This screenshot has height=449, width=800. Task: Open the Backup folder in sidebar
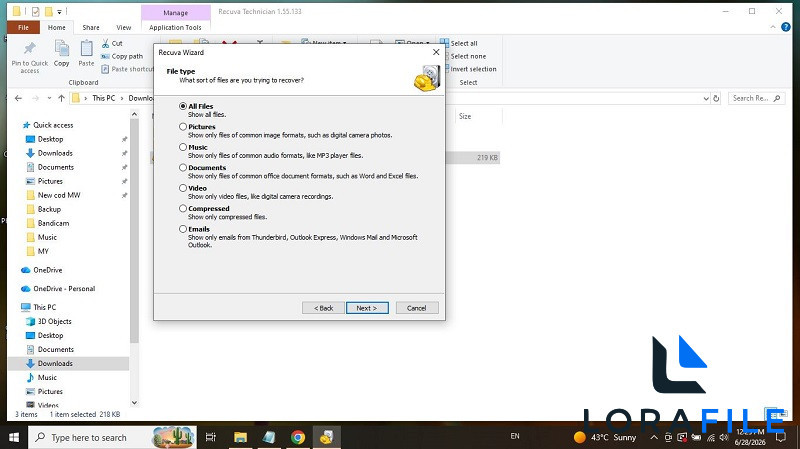pos(49,209)
